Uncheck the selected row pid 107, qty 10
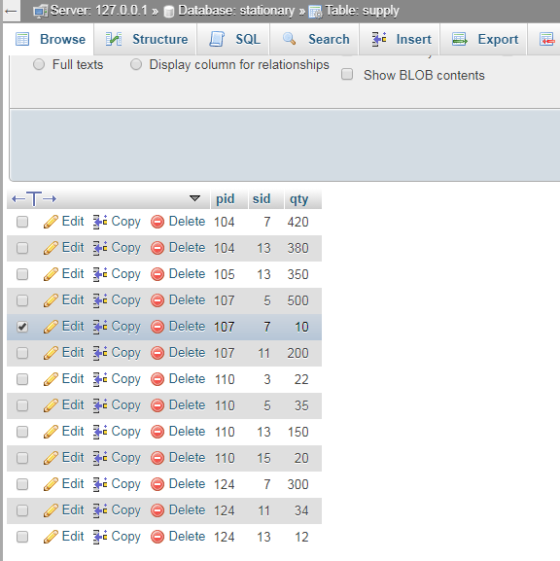 click(22, 327)
